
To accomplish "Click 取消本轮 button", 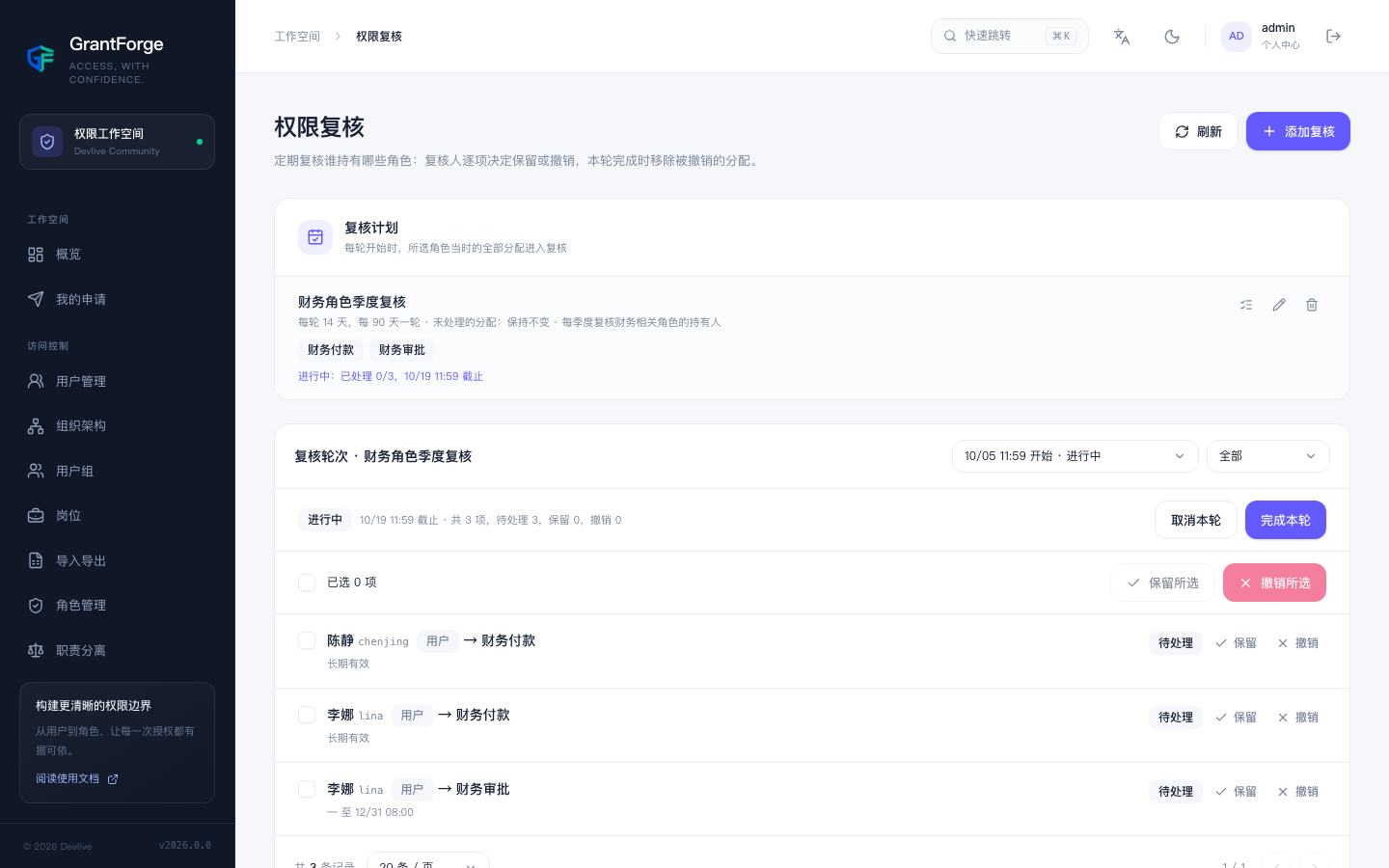I will click(x=1196, y=520).
